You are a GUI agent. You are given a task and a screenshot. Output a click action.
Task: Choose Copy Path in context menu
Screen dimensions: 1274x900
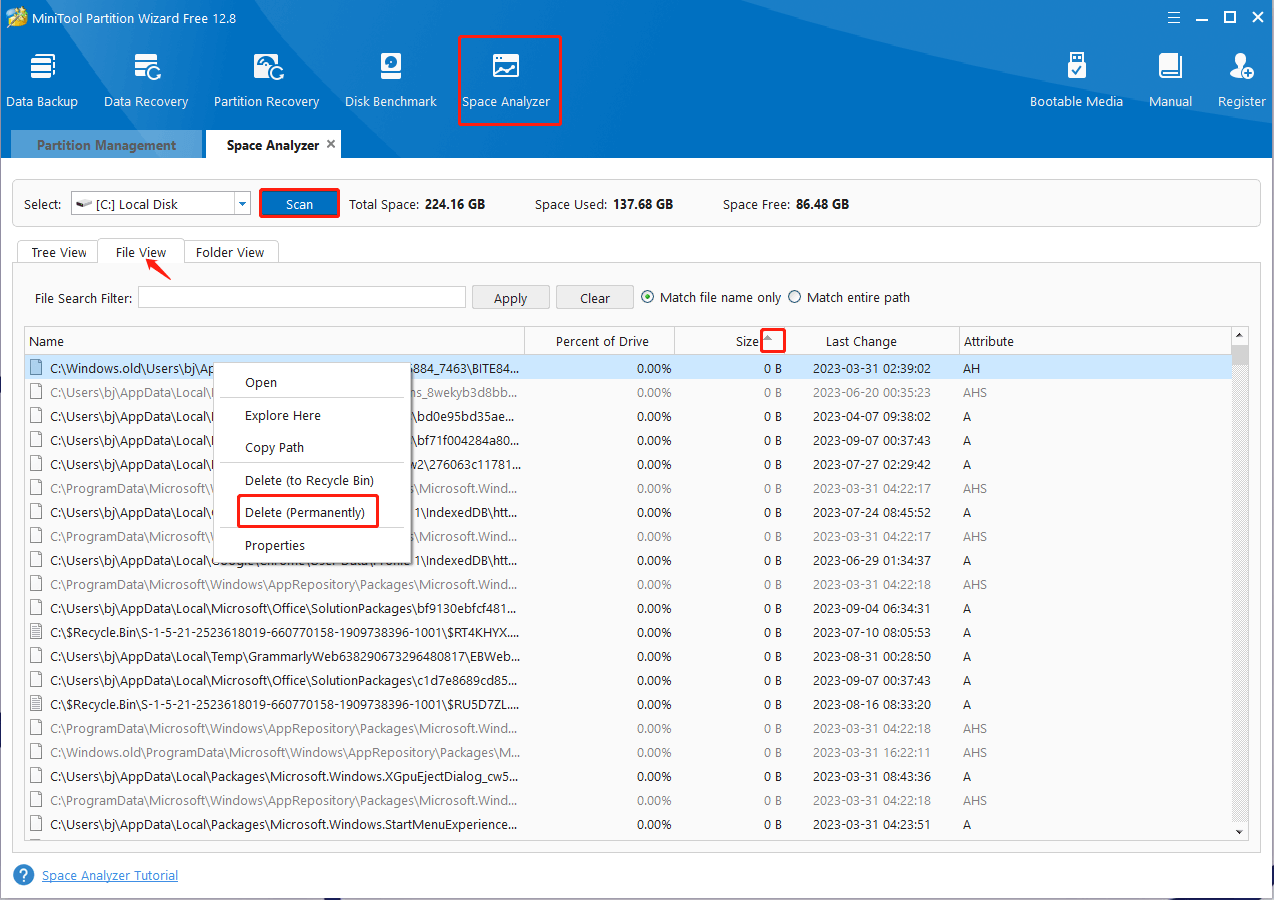pyautogui.click(x=312, y=447)
